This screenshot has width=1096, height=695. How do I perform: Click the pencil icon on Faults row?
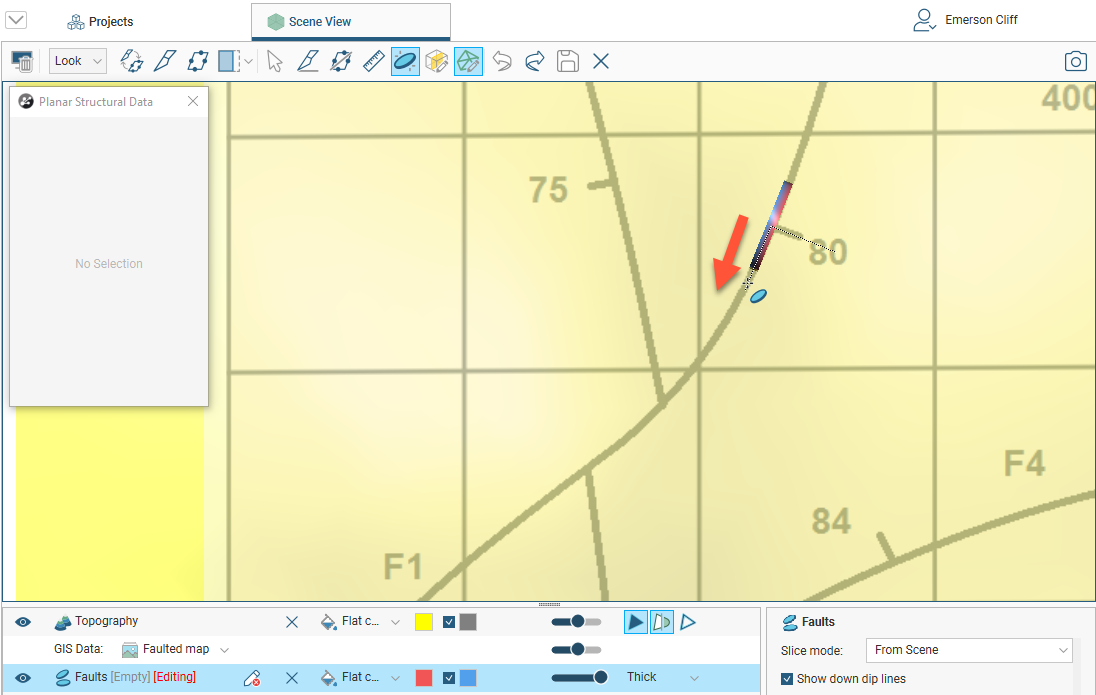[x=252, y=678]
